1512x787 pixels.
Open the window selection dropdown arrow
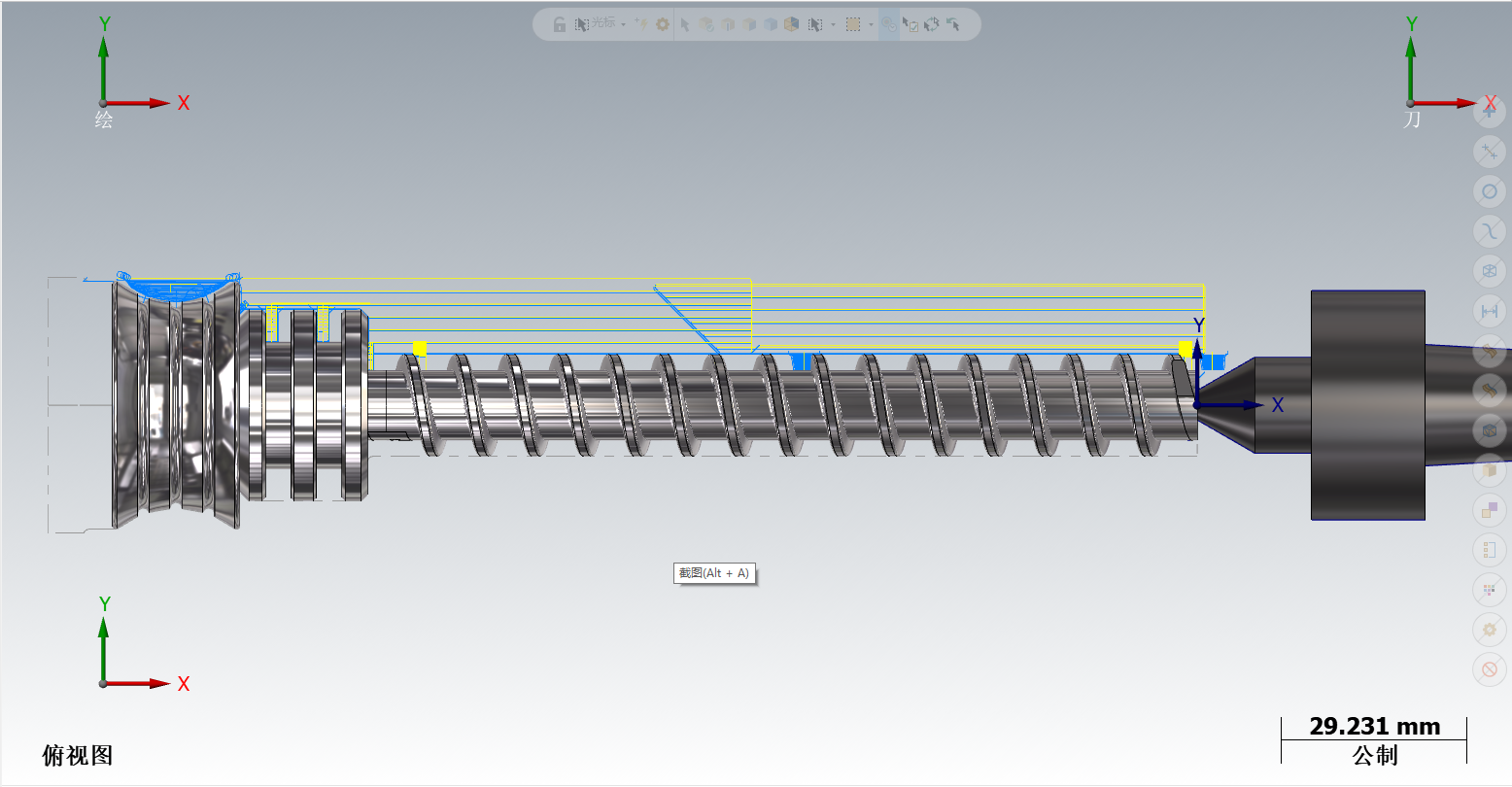pos(871,24)
